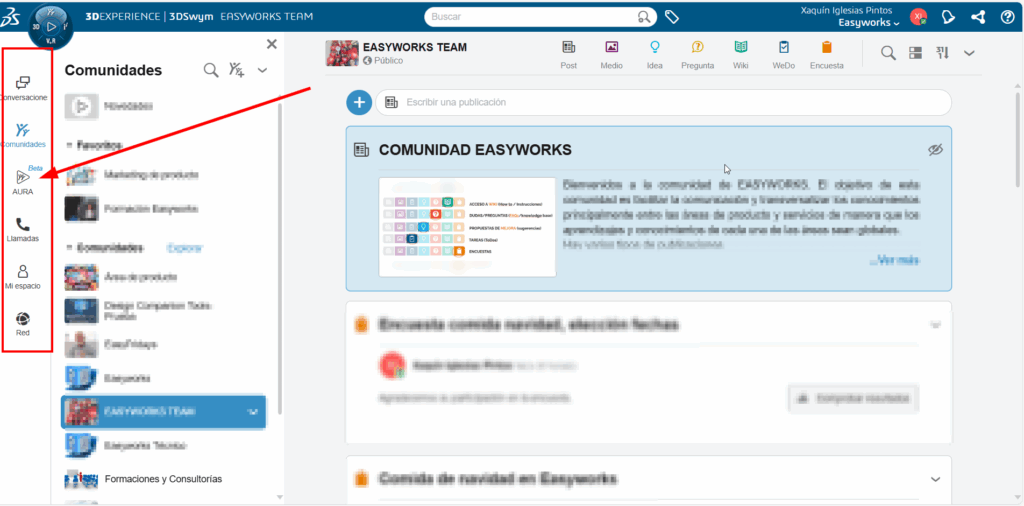Select Comunidades in the left sidebar
Screen dimensions: 1024x506
[23, 136]
